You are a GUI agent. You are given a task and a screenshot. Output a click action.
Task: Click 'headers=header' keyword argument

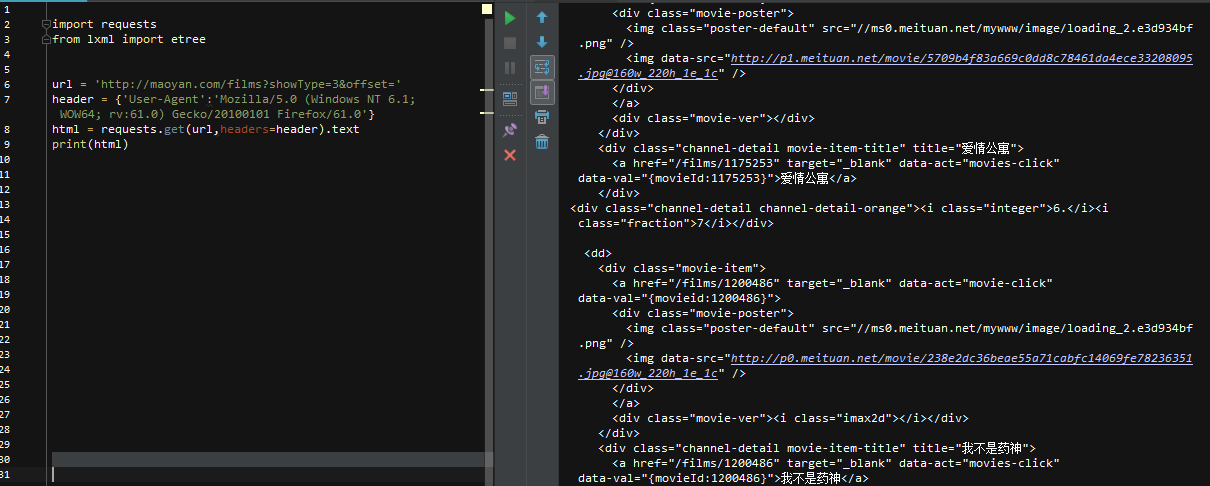[269, 129]
